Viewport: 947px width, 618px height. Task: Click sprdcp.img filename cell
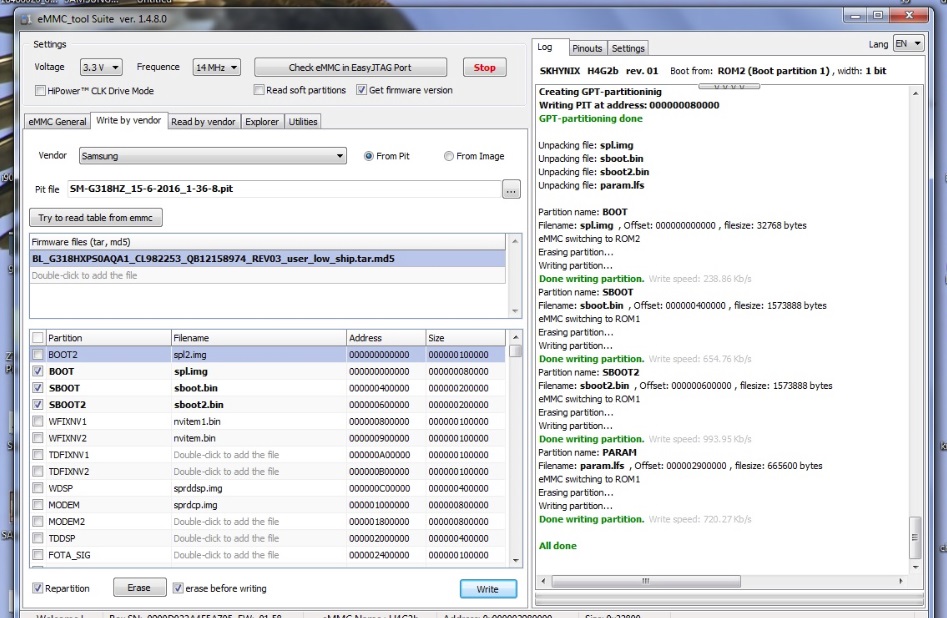tap(258, 505)
